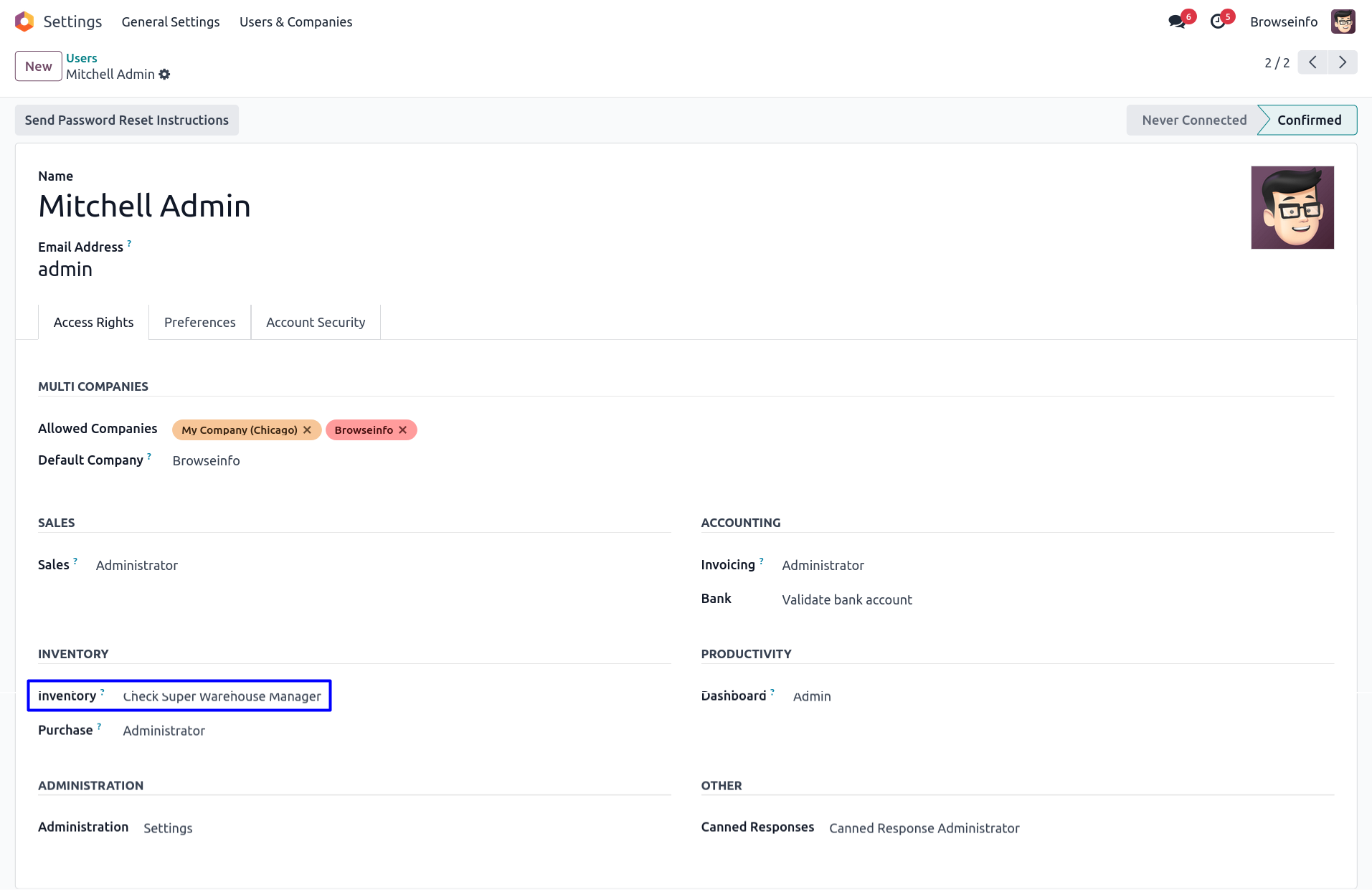The image size is (1372, 892).
Task: Go to previous record with left arrow
Action: point(1312,62)
